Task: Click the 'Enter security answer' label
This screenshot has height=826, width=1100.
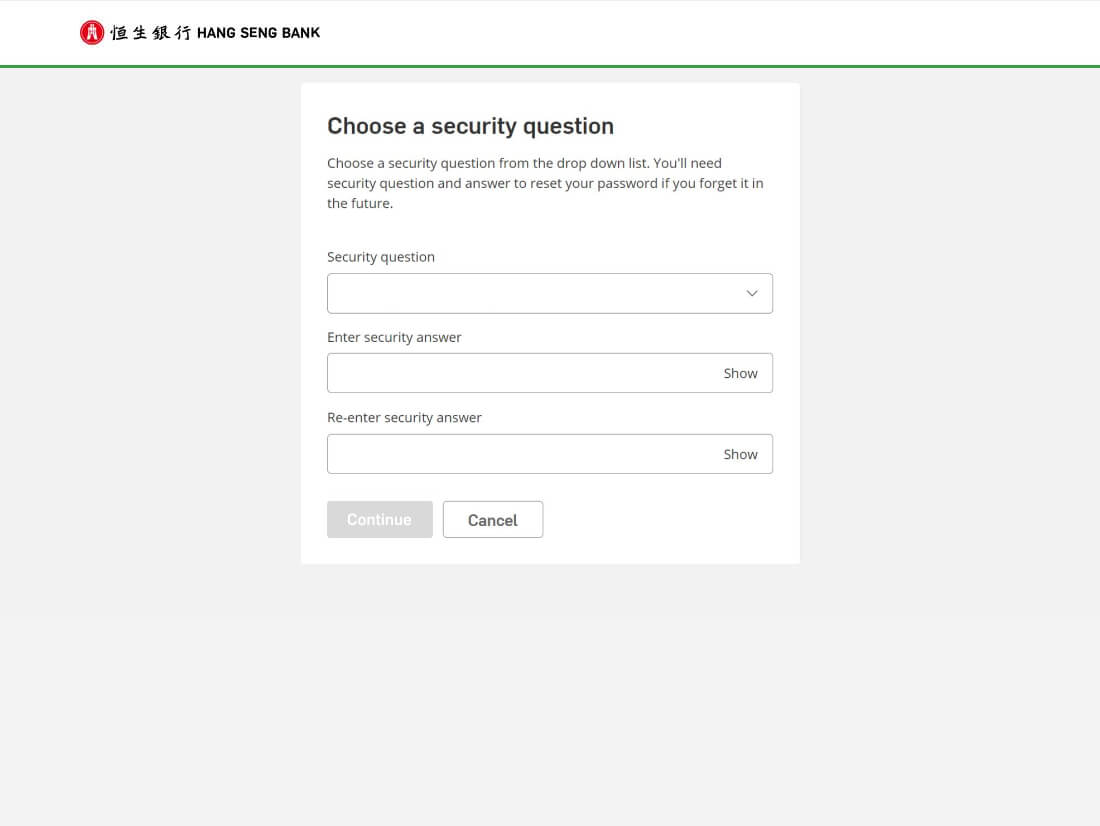Action: pos(394,337)
